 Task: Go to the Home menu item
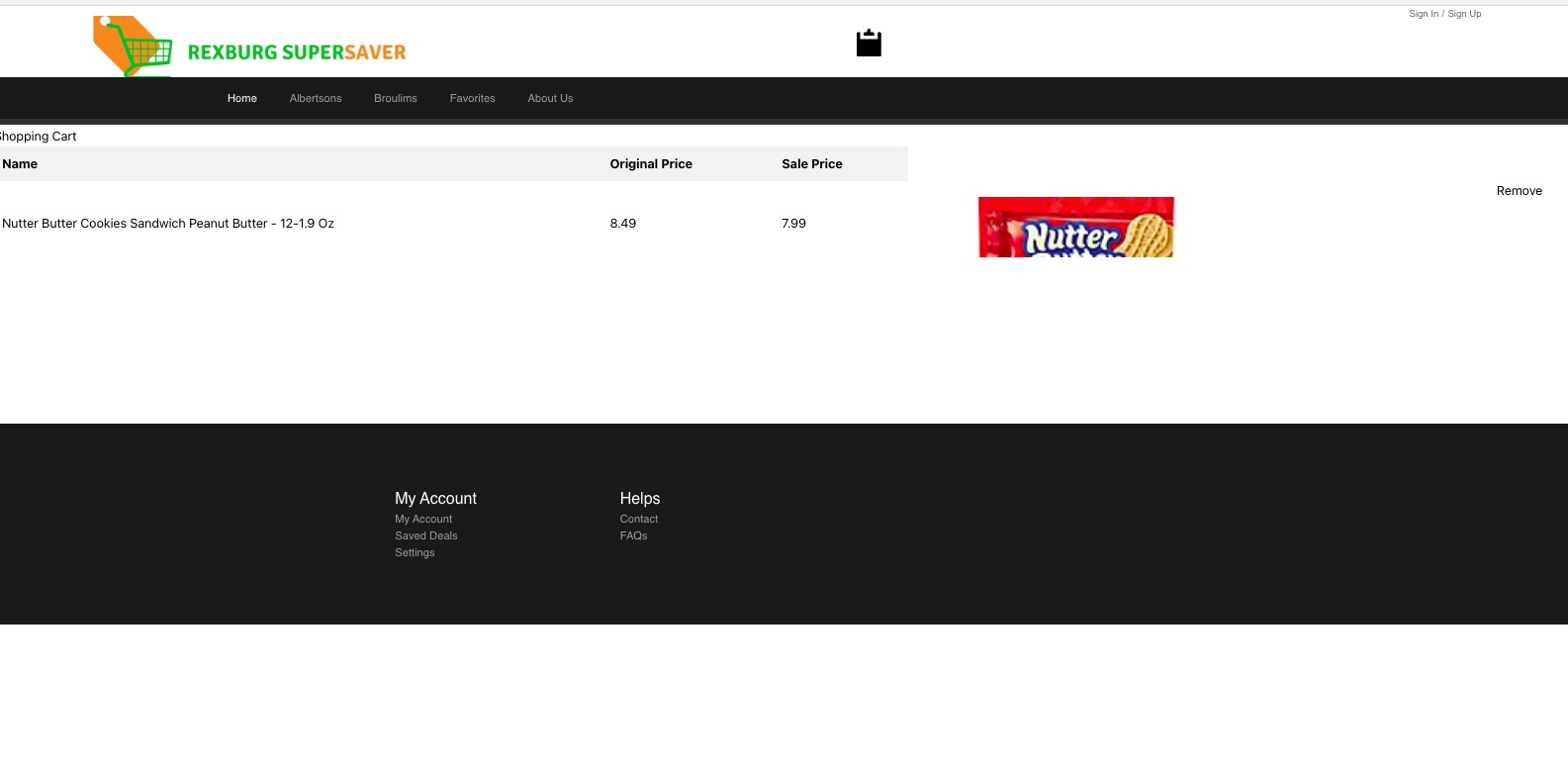(x=242, y=98)
